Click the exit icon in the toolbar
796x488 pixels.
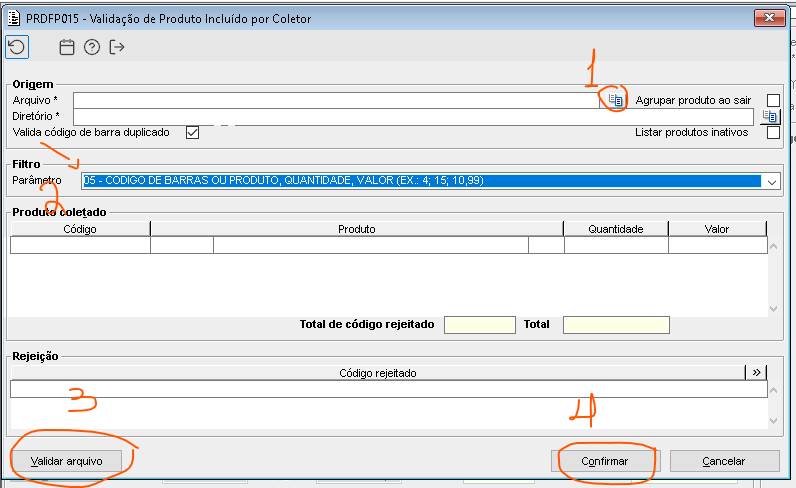117,47
